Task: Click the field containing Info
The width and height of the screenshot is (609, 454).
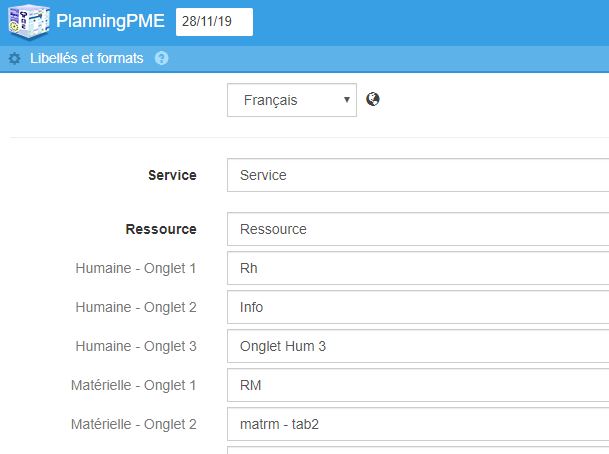Action: 418,307
